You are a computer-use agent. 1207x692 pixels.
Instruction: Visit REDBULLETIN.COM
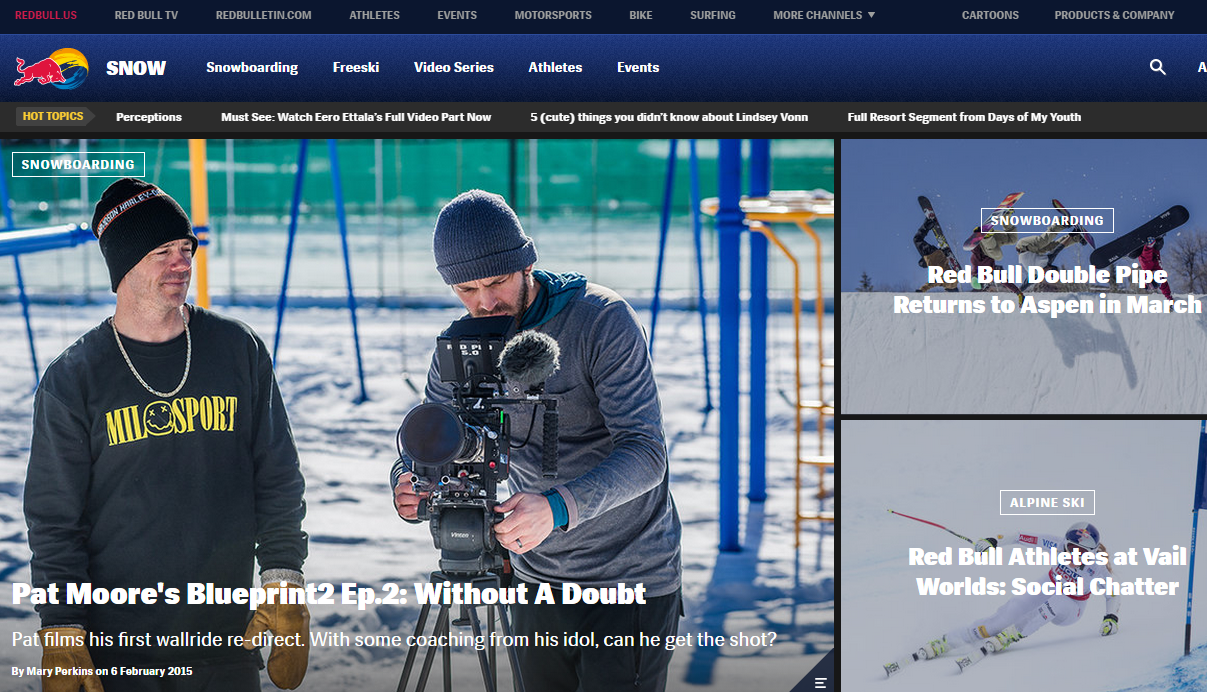click(x=262, y=15)
